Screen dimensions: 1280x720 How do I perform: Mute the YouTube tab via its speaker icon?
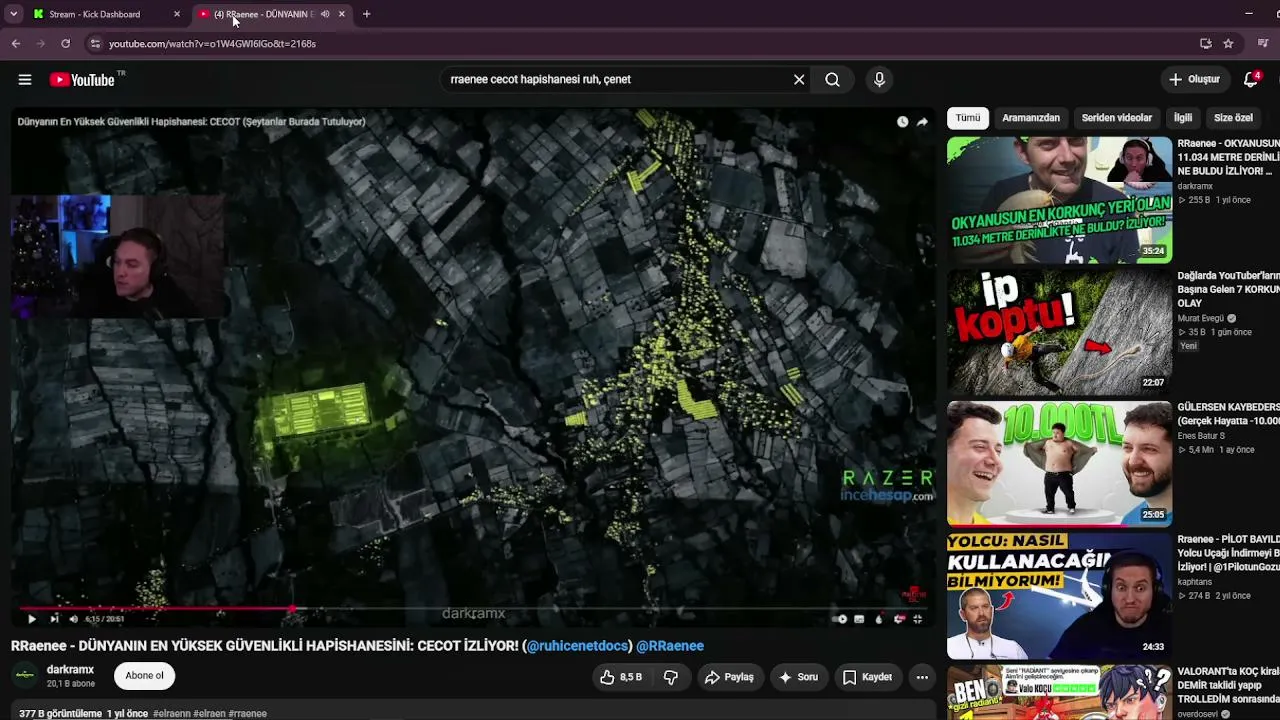click(x=325, y=14)
